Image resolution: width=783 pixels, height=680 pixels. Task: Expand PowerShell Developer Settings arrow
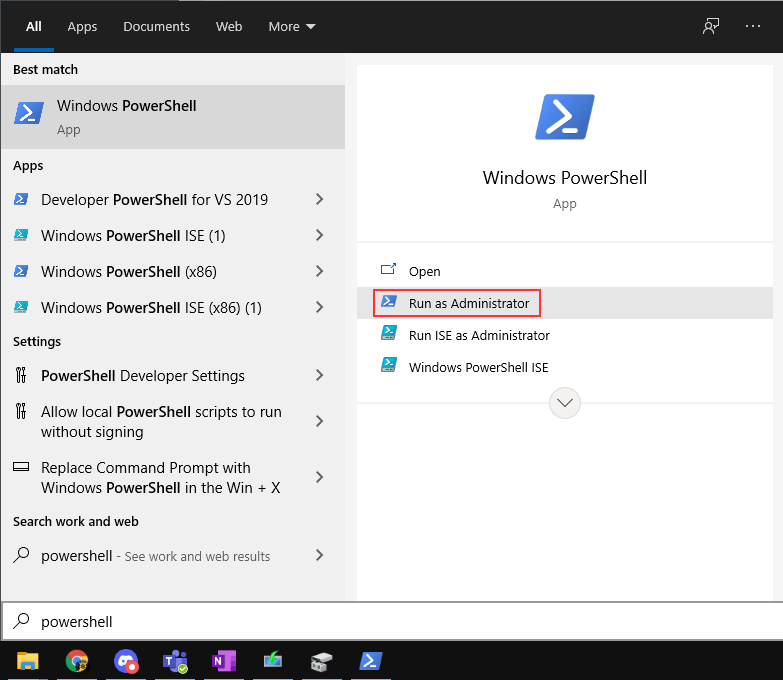320,375
